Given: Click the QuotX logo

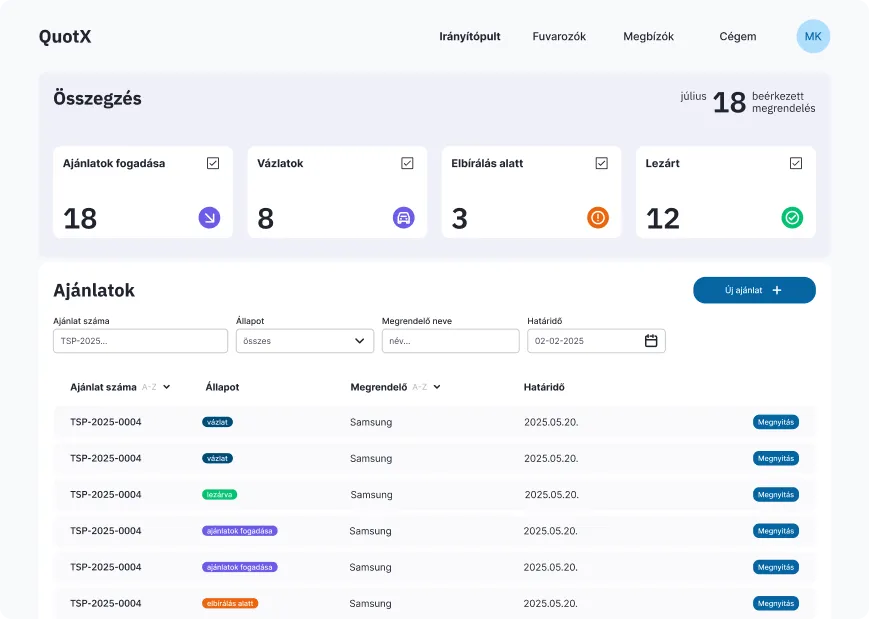Looking at the screenshot, I should [65, 37].
